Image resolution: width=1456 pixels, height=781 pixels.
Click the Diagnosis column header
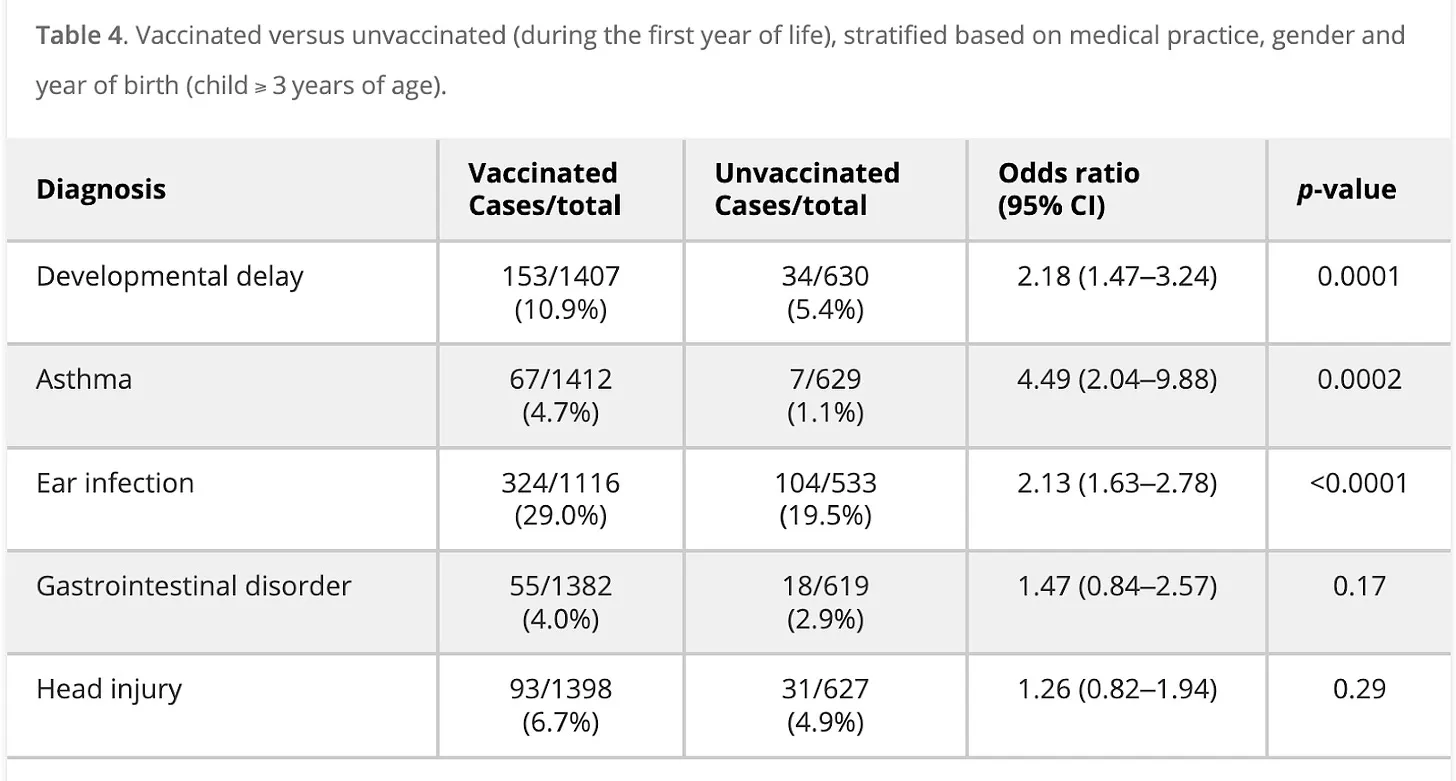(x=101, y=189)
